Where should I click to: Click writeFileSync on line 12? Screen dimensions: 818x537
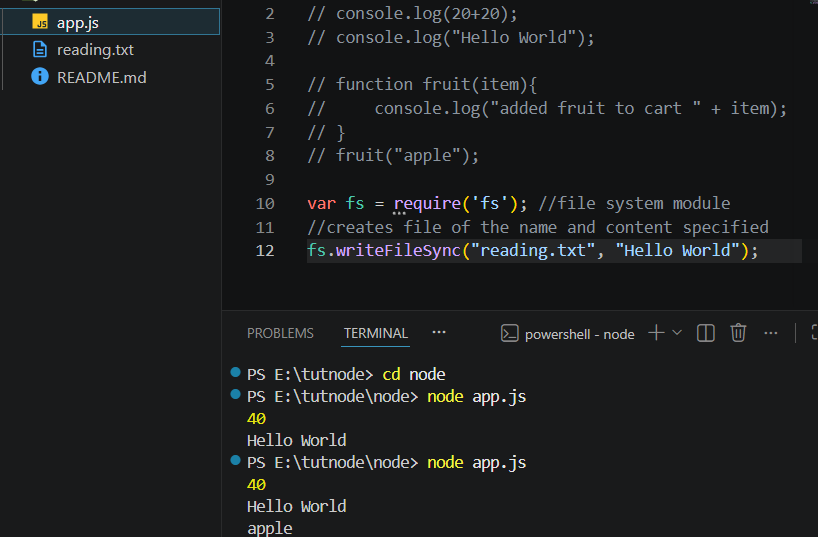tap(398, 250)
